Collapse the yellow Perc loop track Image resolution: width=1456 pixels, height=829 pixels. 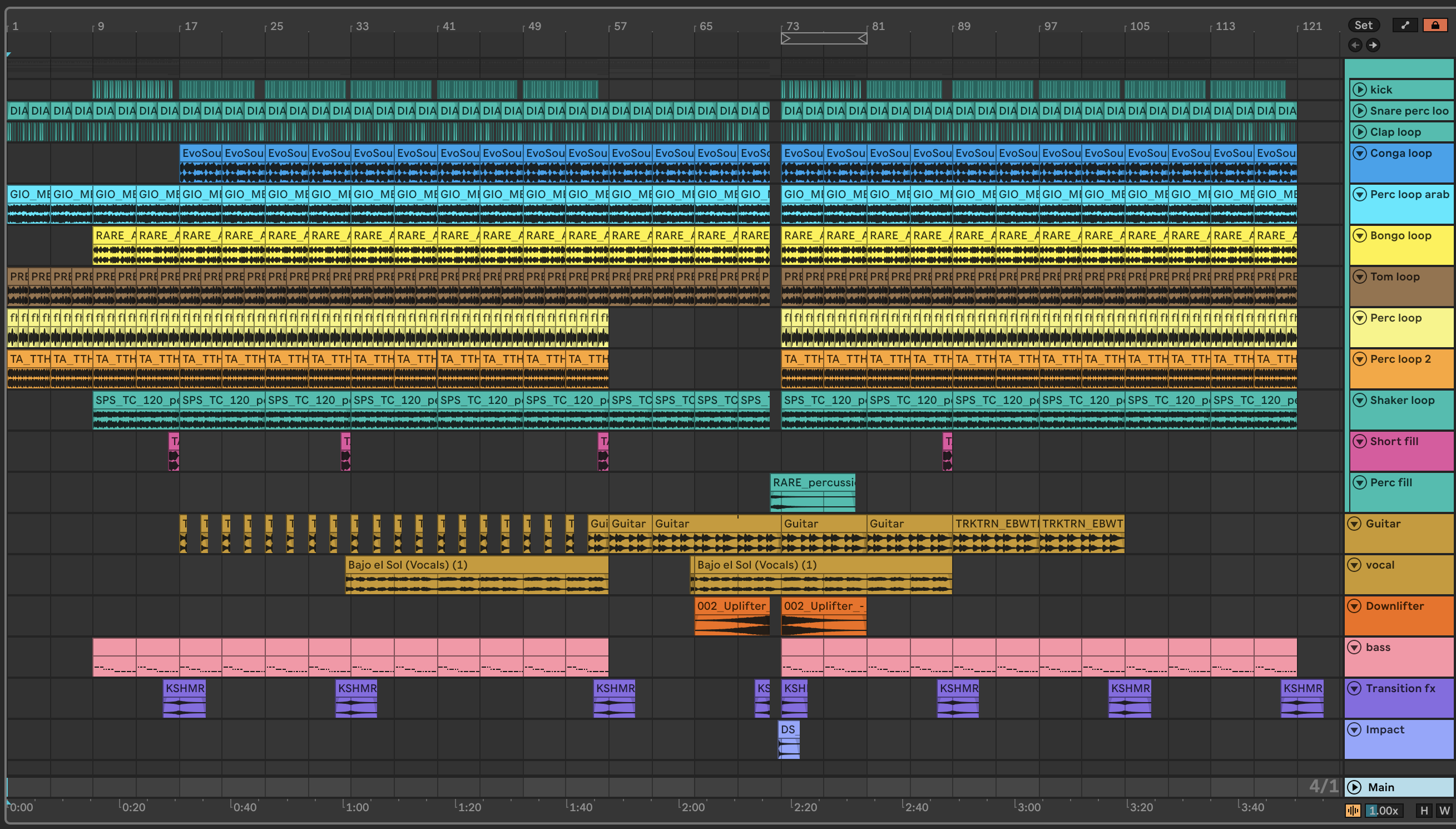[1360, 318]
